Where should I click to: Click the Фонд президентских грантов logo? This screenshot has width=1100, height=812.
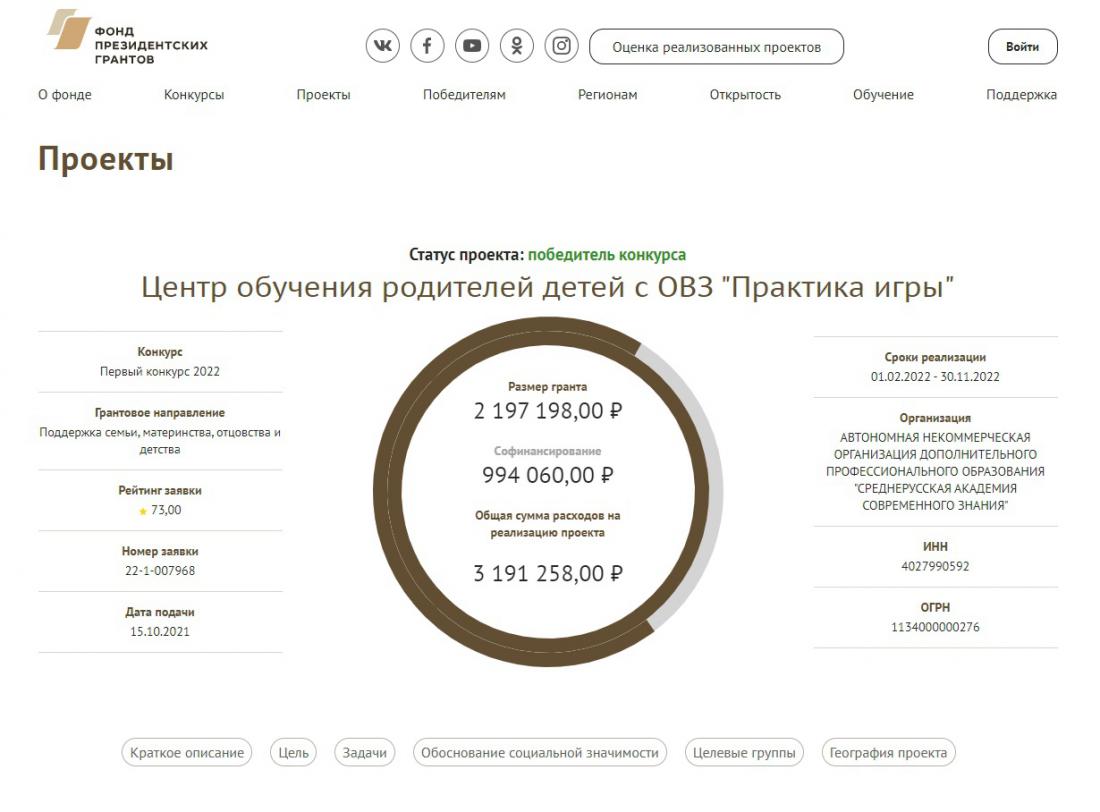click(x=128, y=36)
